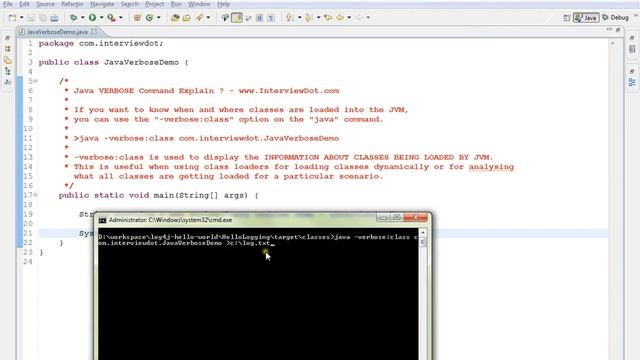
Task: Open the Help menu
Action: 224,4
